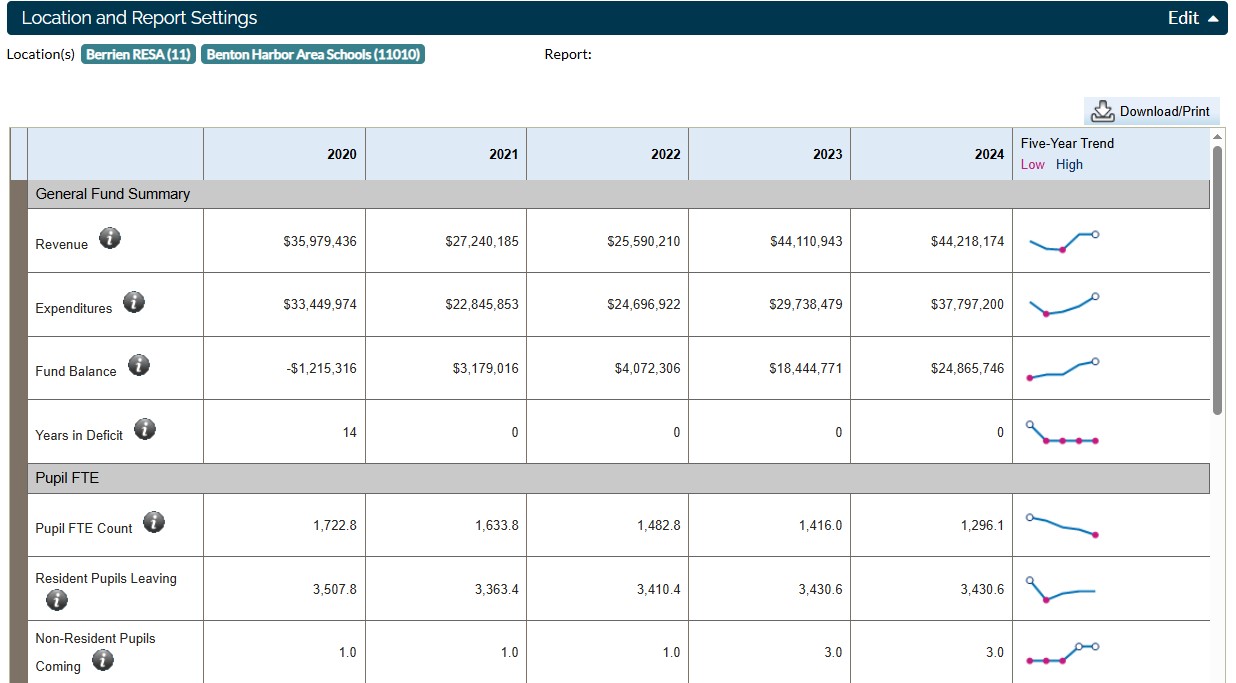Click the info icon next to Revenue
The height and width of the screenshot is (683, 1236).
[x=110, y=238]
